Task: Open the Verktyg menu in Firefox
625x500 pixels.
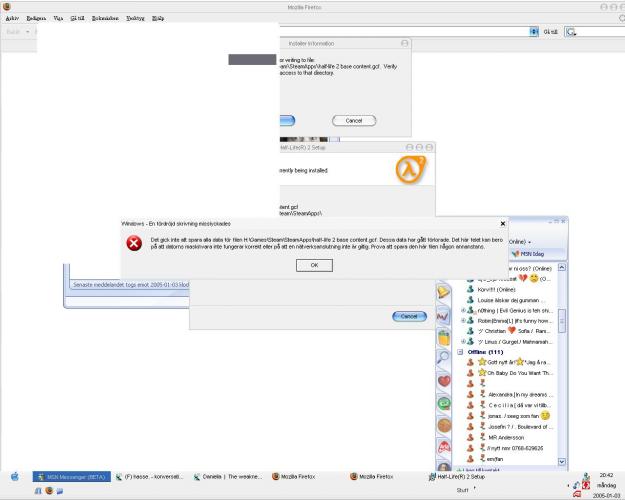Action: click(135, 18)
